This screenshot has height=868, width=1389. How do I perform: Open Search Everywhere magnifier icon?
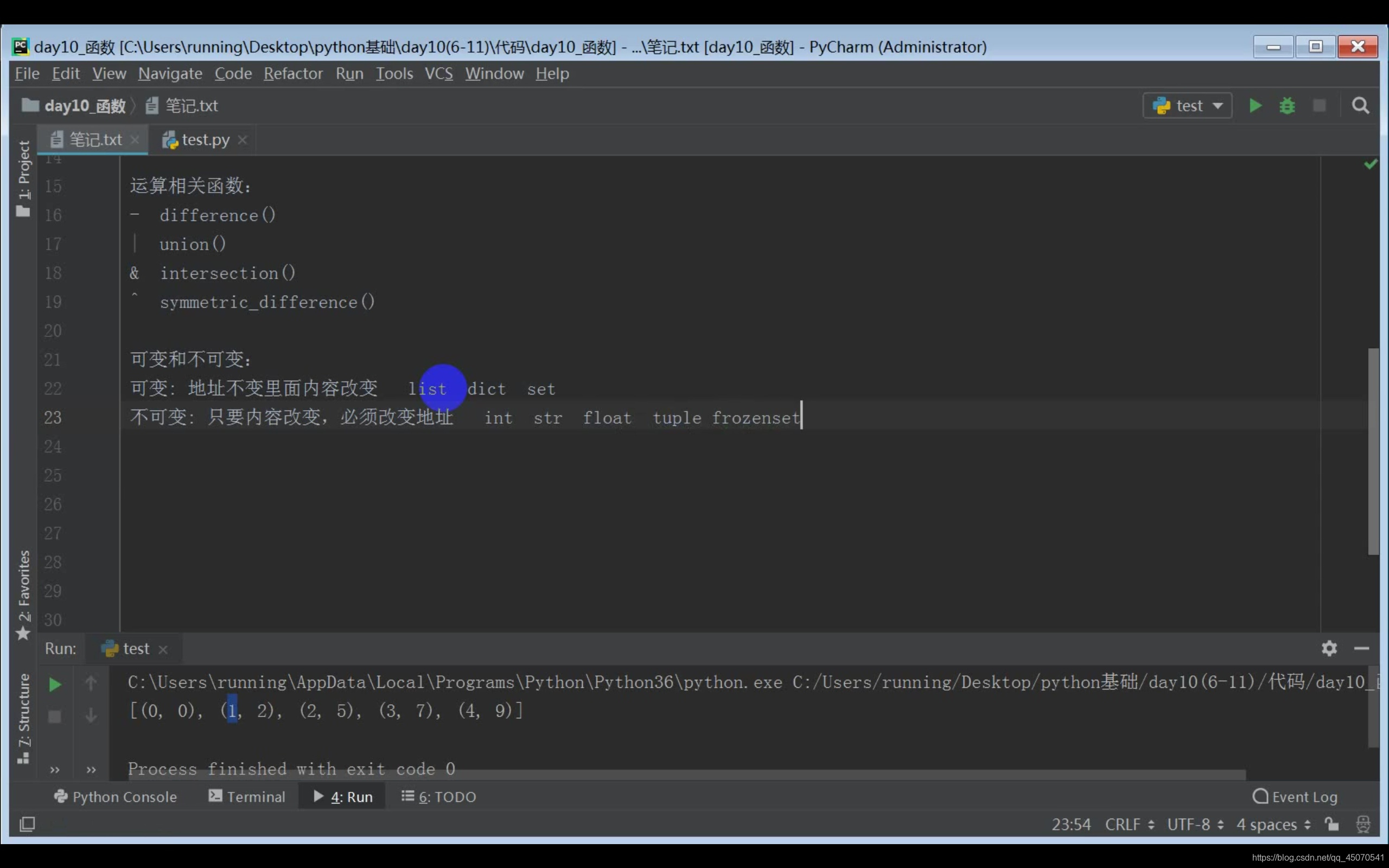[x=1360, y=106]
